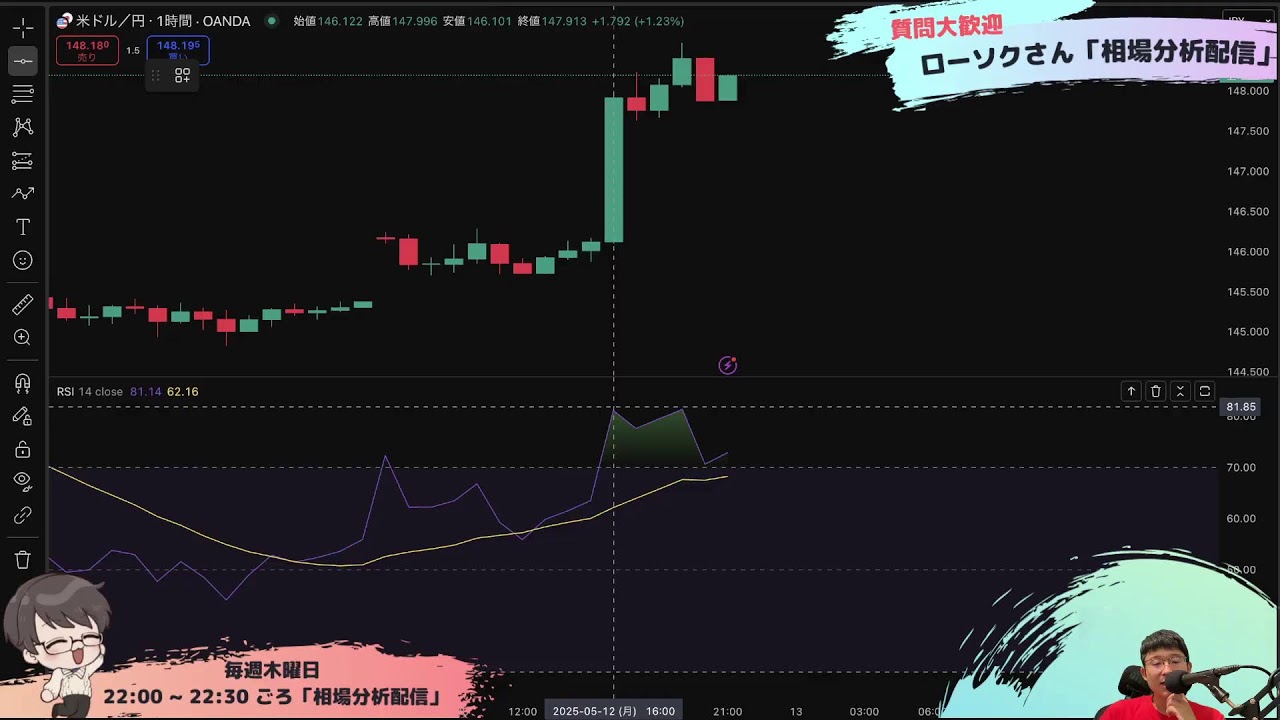Open the chart patterns tool group
The image size is (1280, 720).
pos(22,127)
